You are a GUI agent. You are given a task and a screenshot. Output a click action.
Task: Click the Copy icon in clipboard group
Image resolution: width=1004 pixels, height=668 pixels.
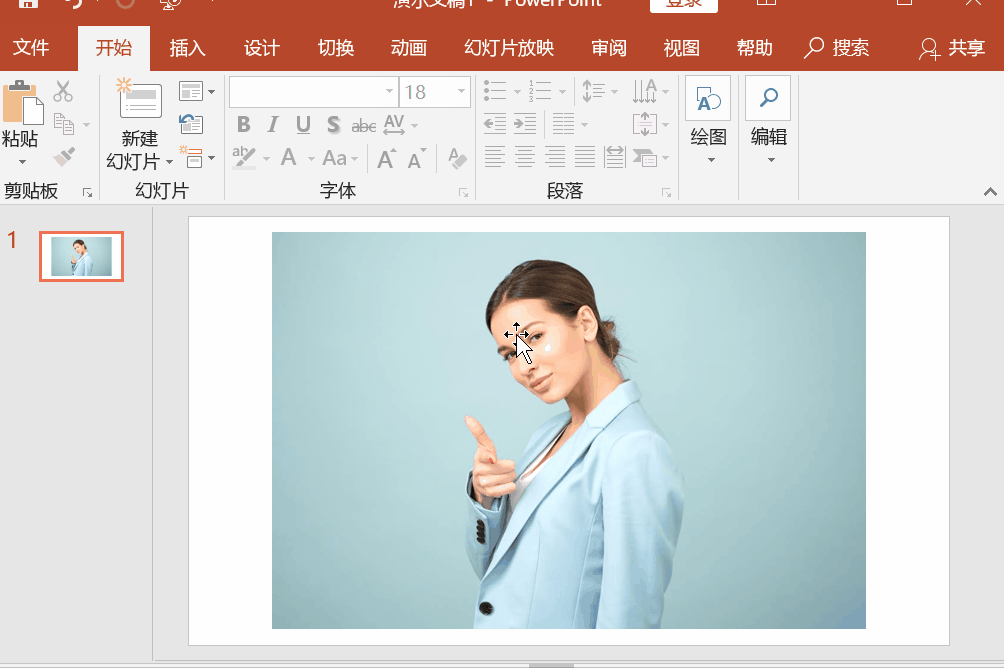tap(63, 124)
